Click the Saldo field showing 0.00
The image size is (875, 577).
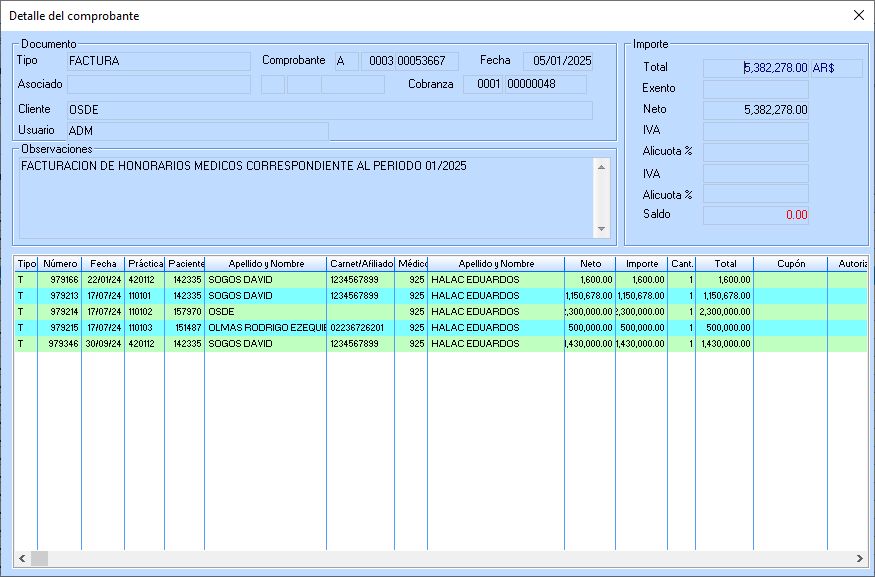tap(756, 215)
